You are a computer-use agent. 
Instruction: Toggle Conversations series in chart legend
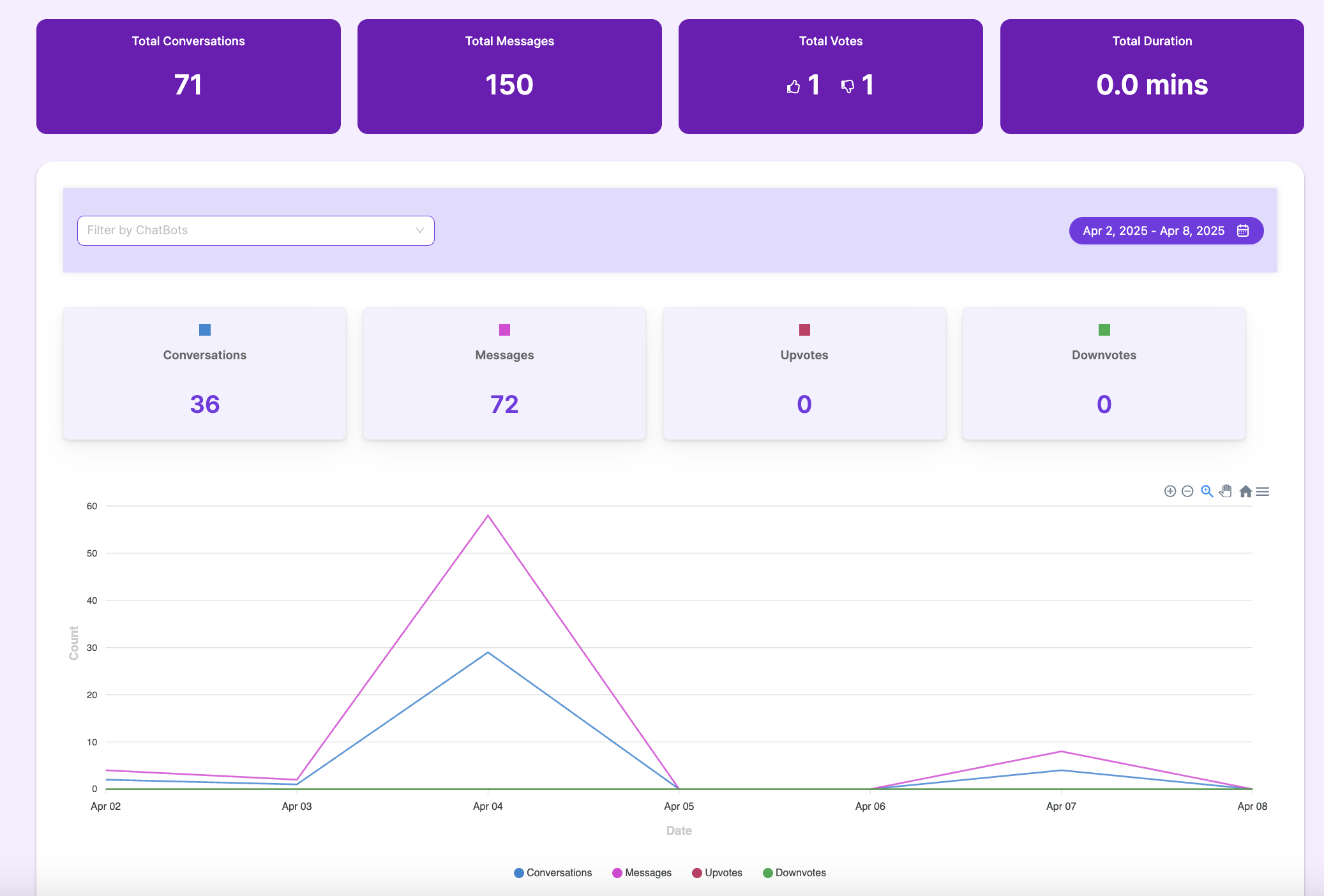point(553,872)
